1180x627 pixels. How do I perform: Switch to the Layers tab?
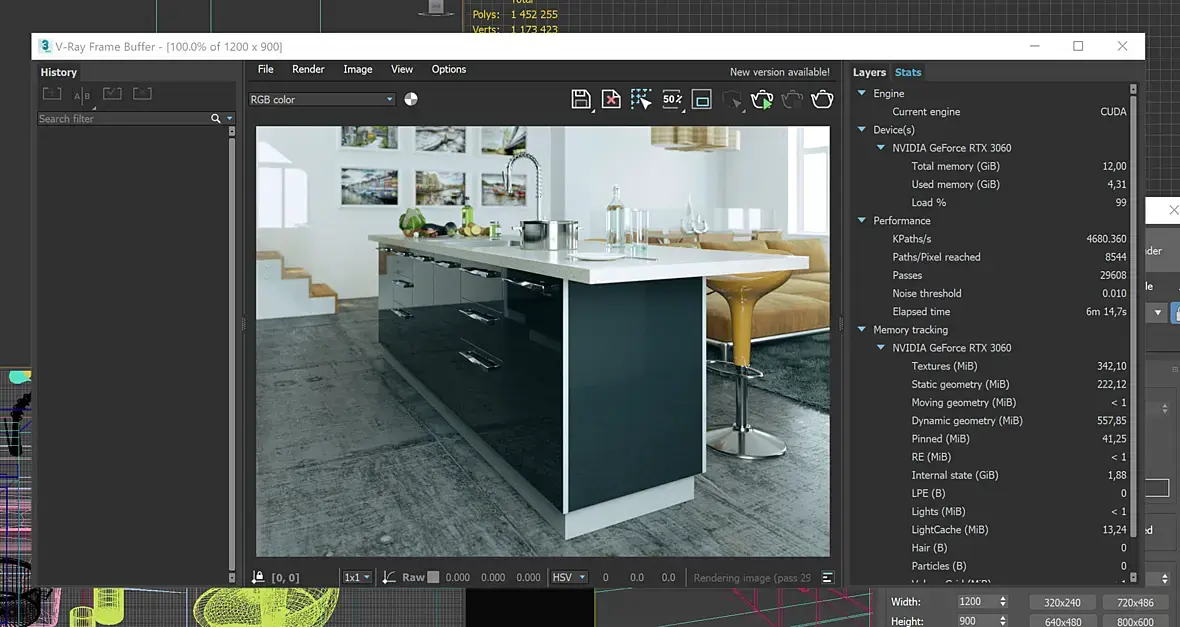(869, 72)
